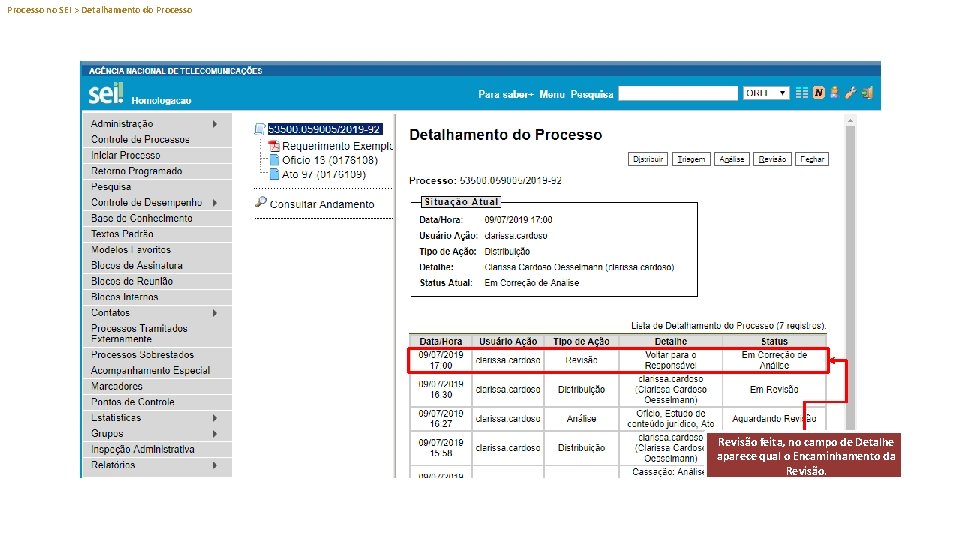Click the 'Em Revisão' status cell
Image resolution: width=960 pixels, height=540 pixels.
774,389
